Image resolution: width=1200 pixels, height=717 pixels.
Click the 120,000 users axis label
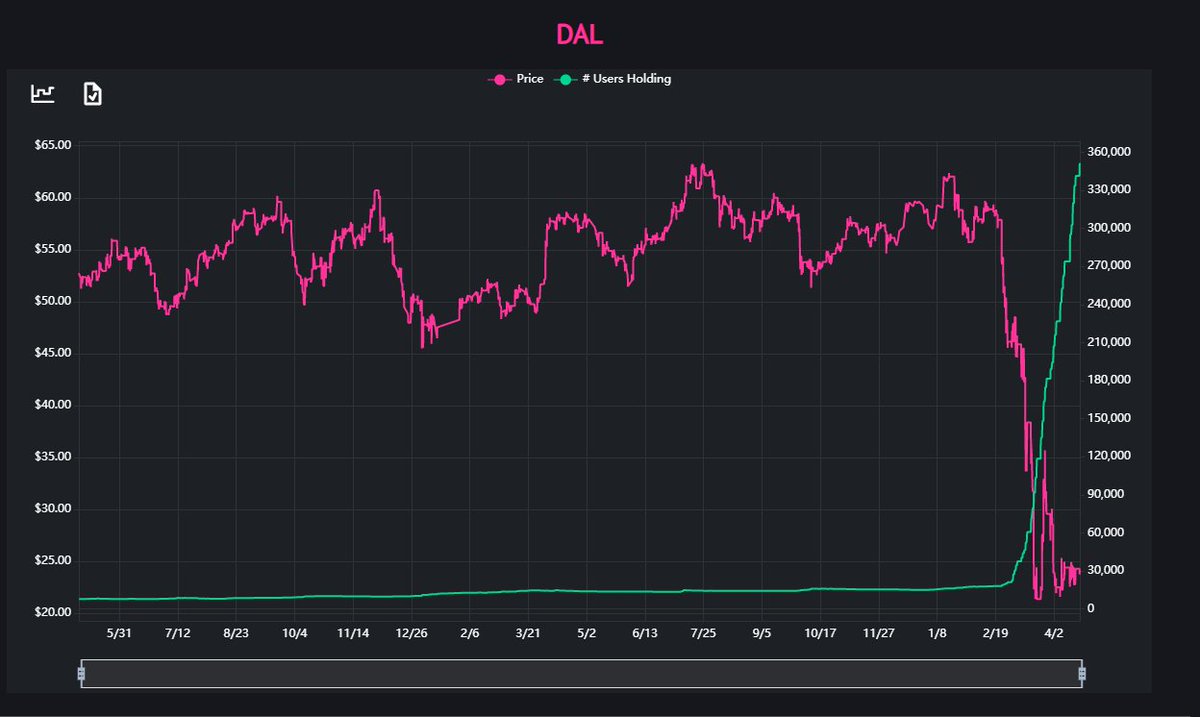[x=1110, y=456]
